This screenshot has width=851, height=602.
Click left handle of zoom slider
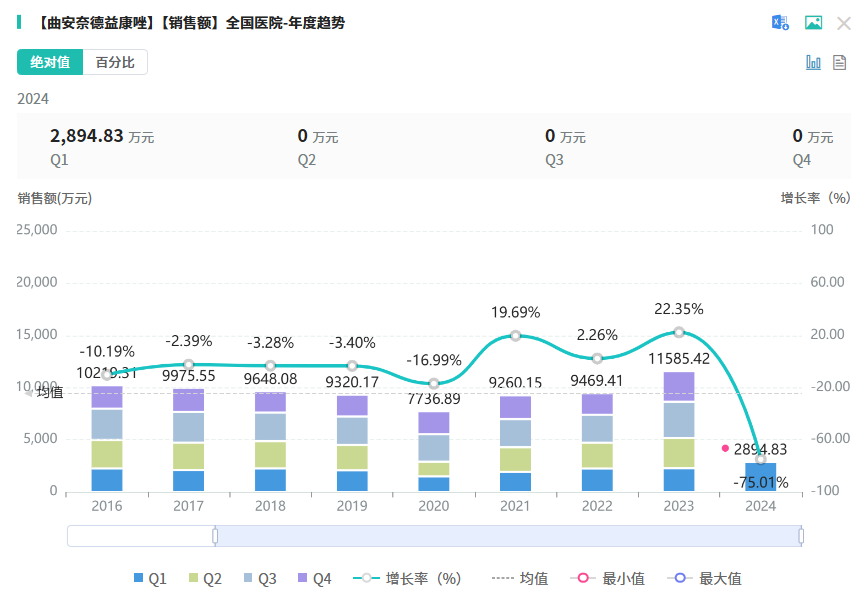click(x=215, y=537)
